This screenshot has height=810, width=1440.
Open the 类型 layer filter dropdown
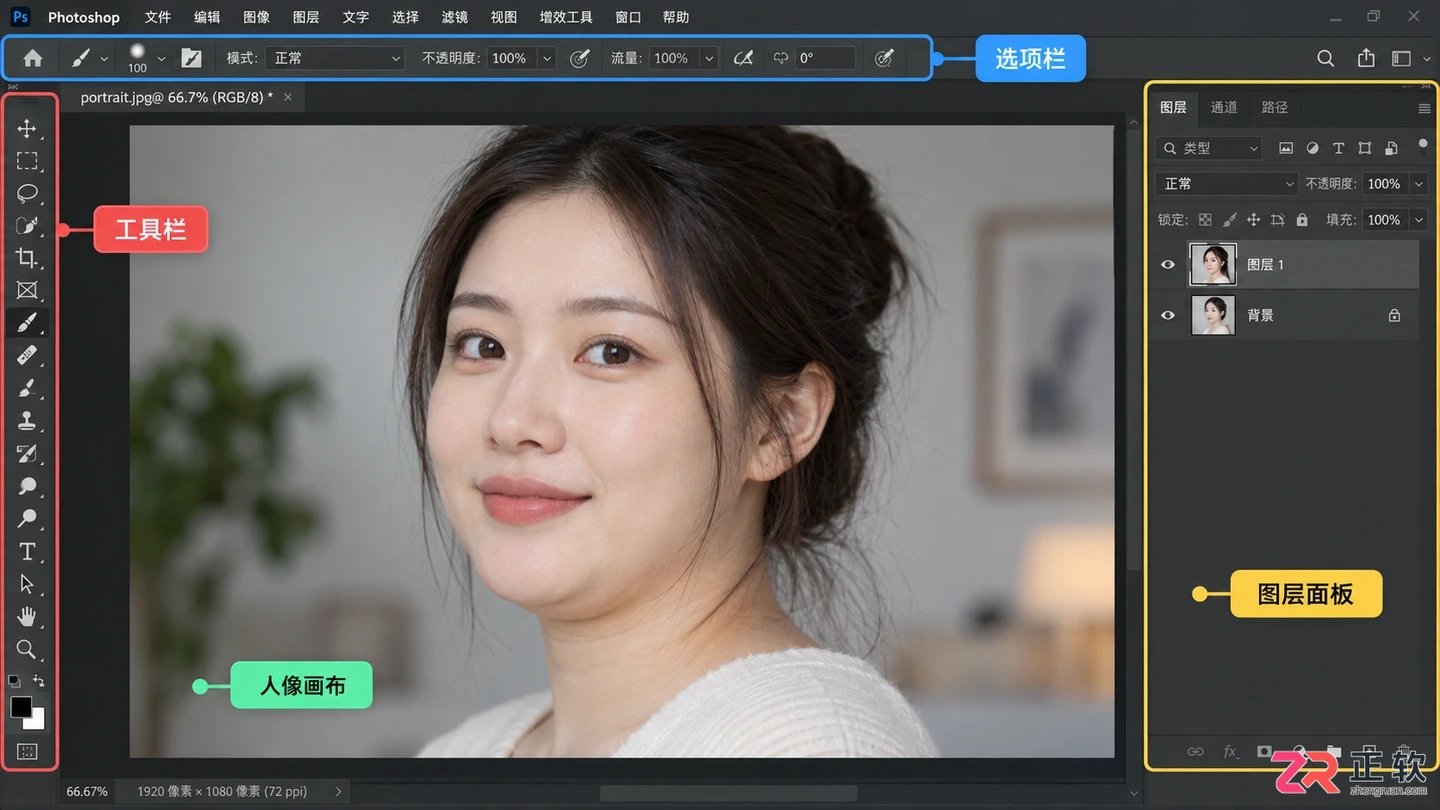pyautogui.click(x=1208, y=148)
